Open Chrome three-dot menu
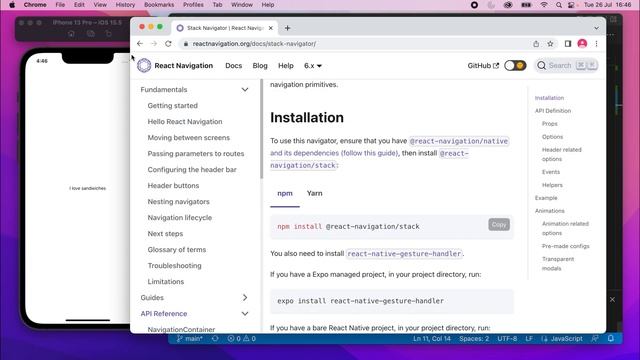Viewport: 640px width, 360px height. coord(596,44)
